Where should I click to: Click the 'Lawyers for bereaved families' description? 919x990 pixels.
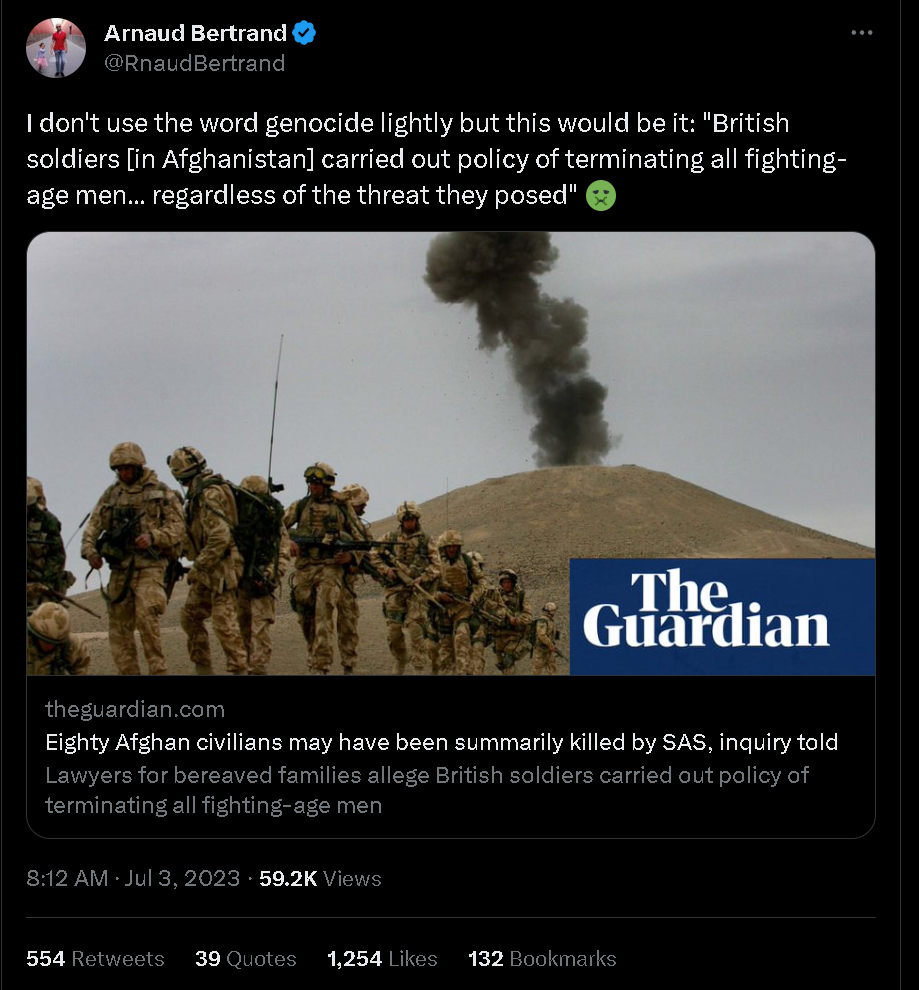(x=426, y=789)
